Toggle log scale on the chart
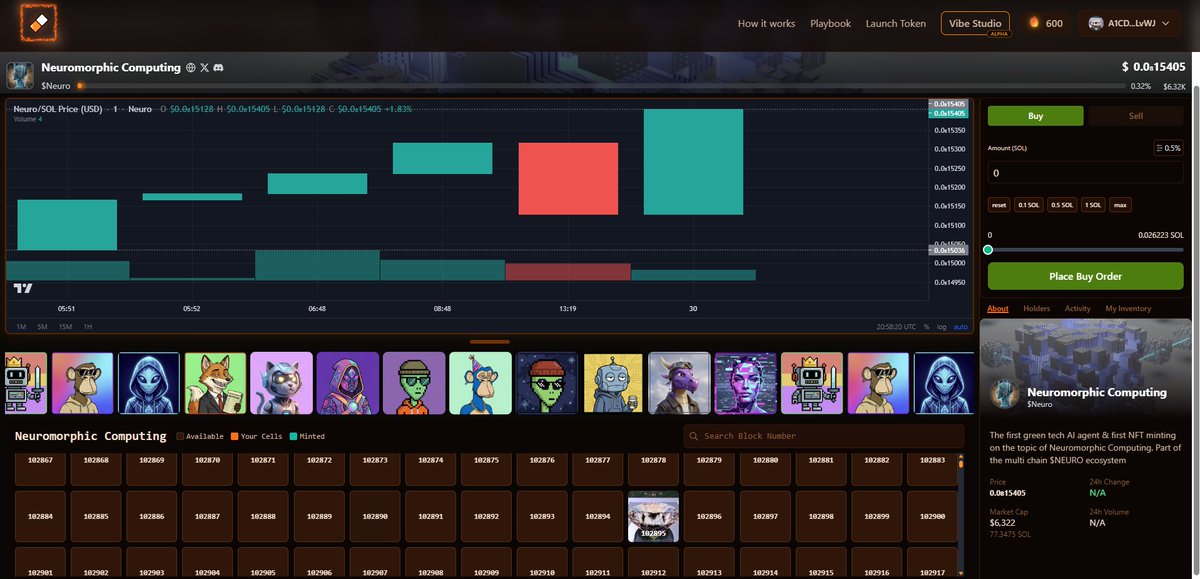Image resolution: width=1200 pixels, height=579 pixels. point(941,327)
